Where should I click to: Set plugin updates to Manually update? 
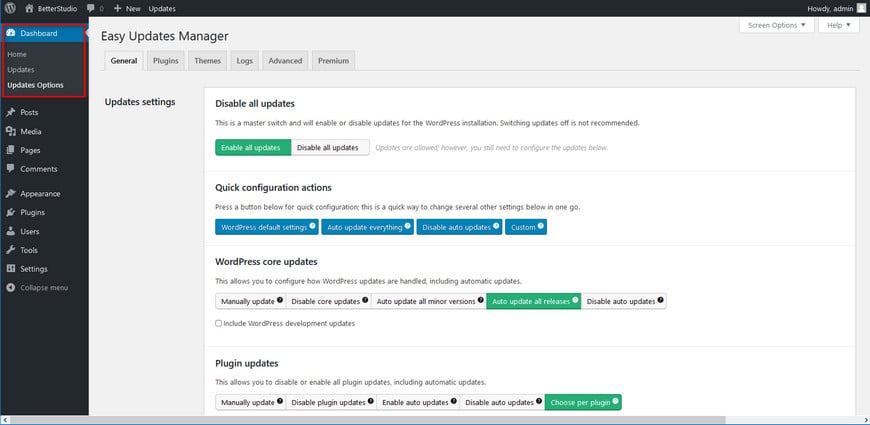[x=251, y=402]
